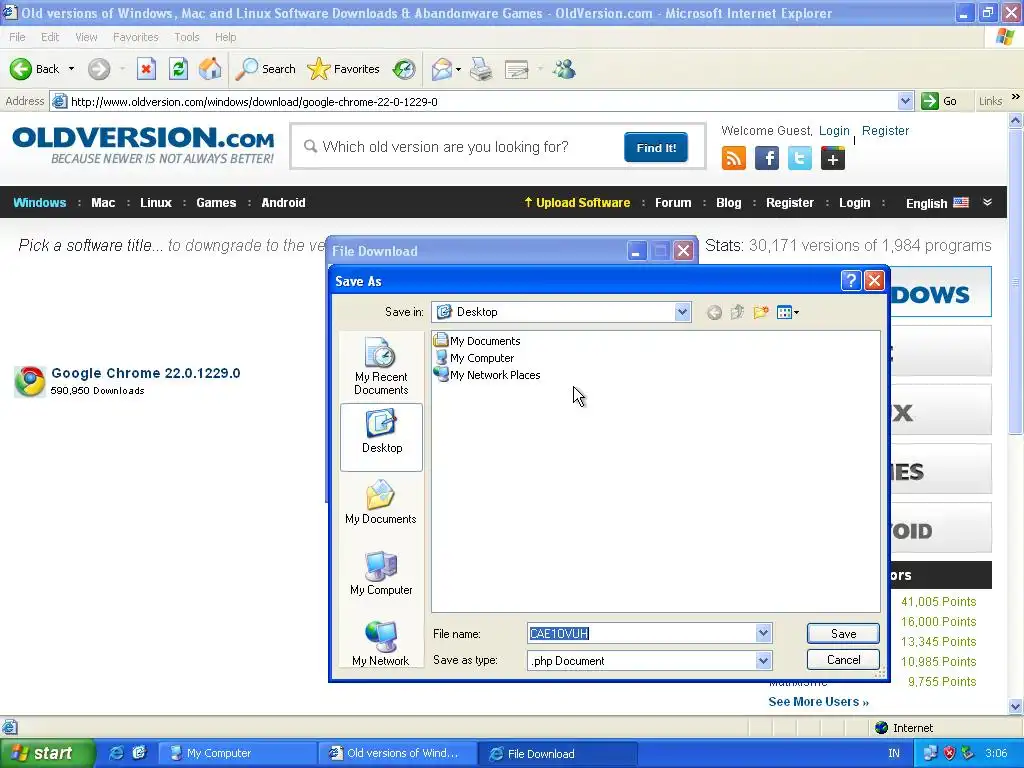Expand the IE address bar dropdown

[905, 101]
